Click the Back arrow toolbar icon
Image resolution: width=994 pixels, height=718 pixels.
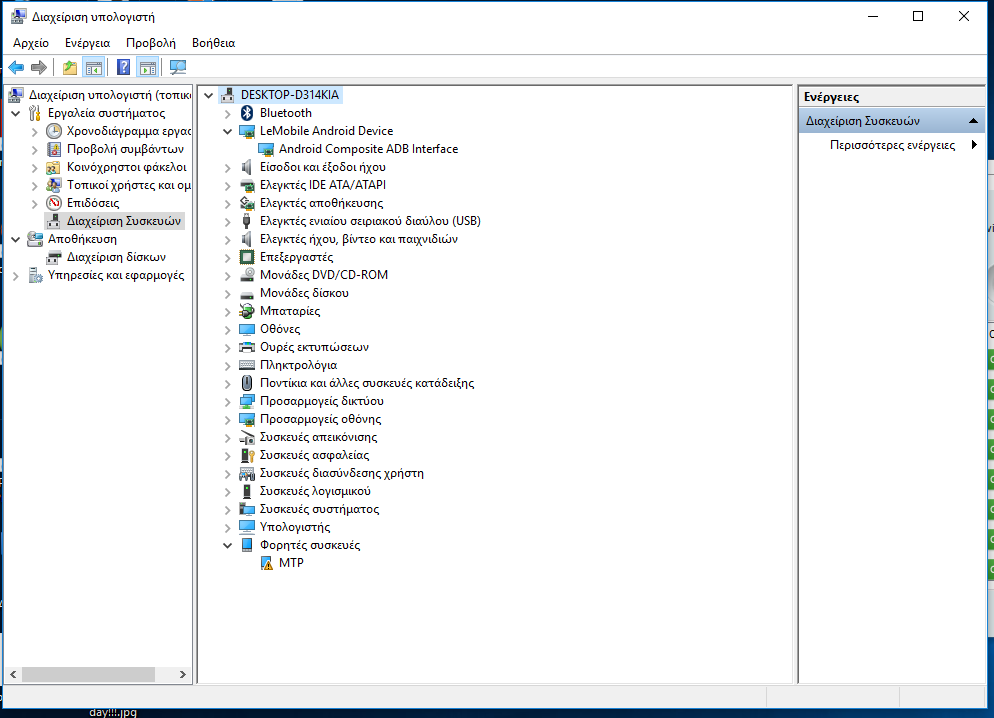pyautogui.click(x=16, y=67)
